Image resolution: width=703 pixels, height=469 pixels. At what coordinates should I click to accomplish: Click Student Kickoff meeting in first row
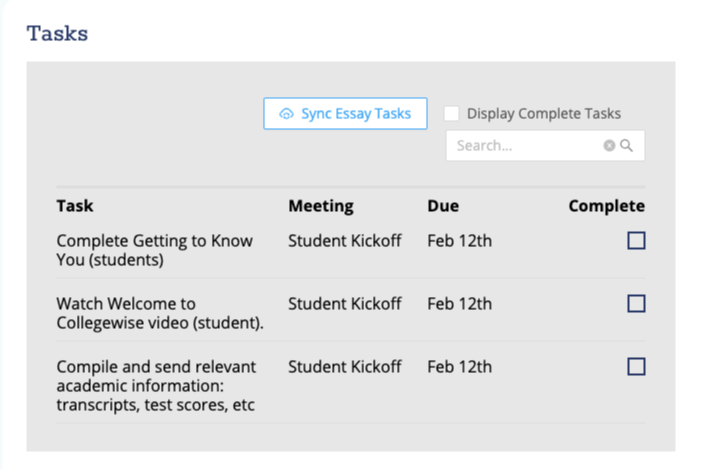click(344, 241)
